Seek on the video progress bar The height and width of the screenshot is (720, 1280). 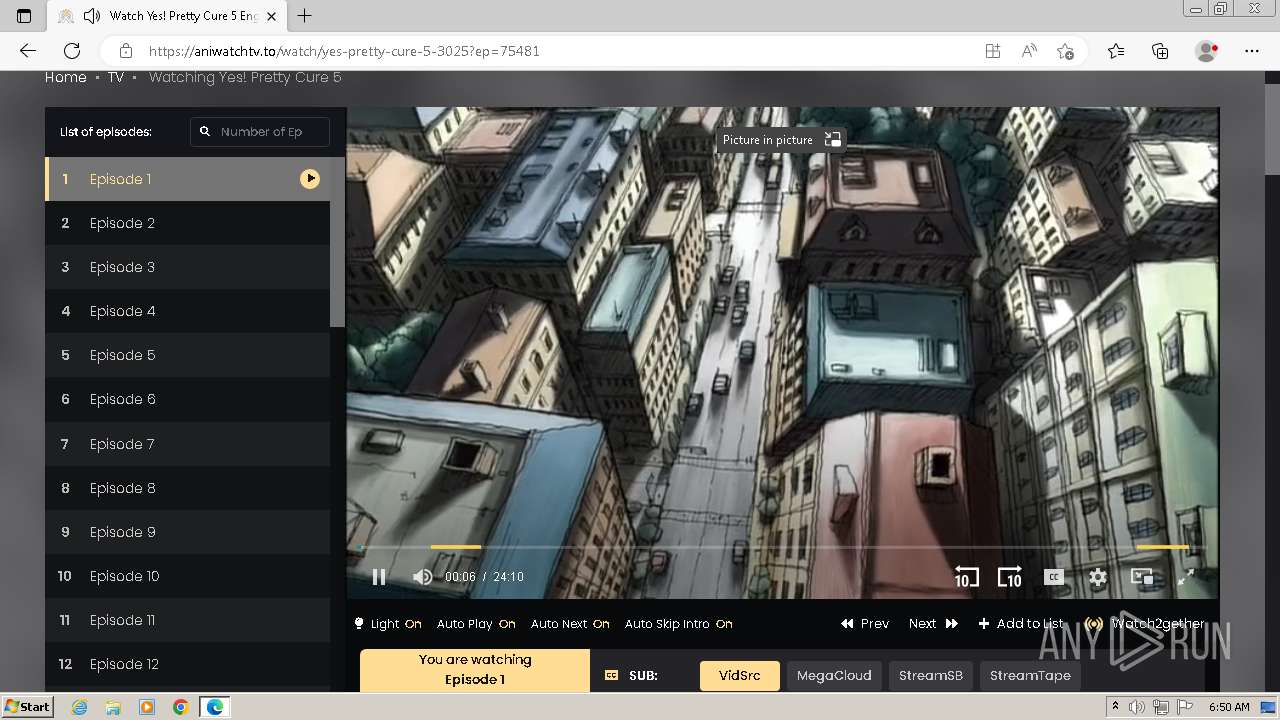coord(782,547)
